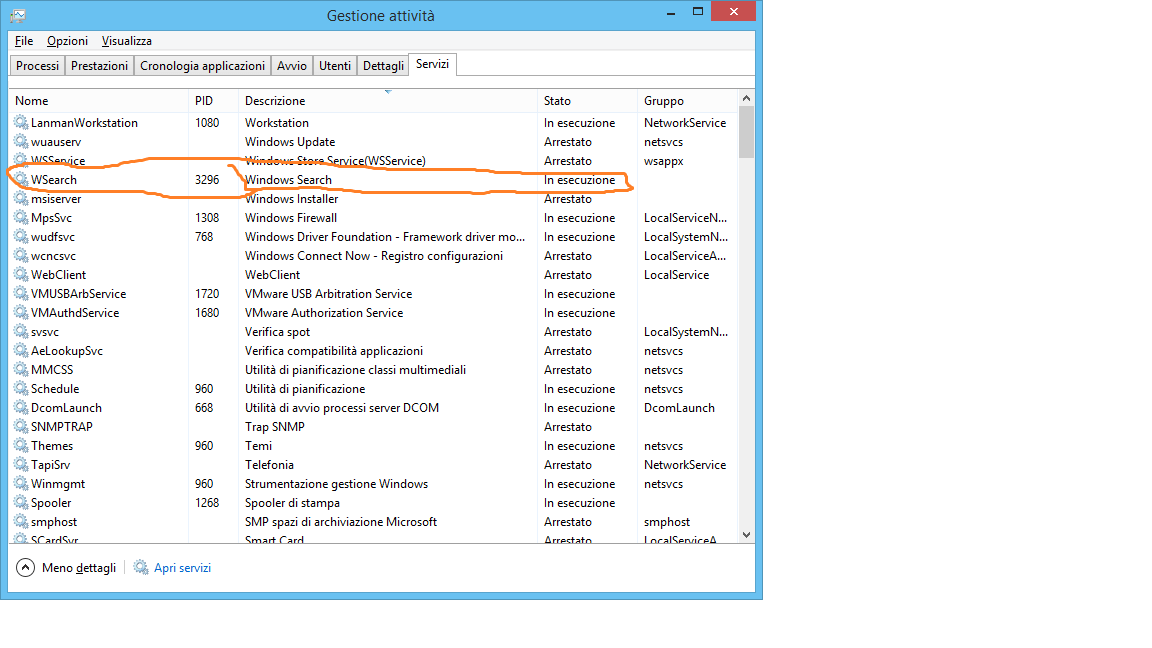This screenshot has height=648, width=1152.
Task: Click the gear icon beside wudfsvc
Action: 21,237
